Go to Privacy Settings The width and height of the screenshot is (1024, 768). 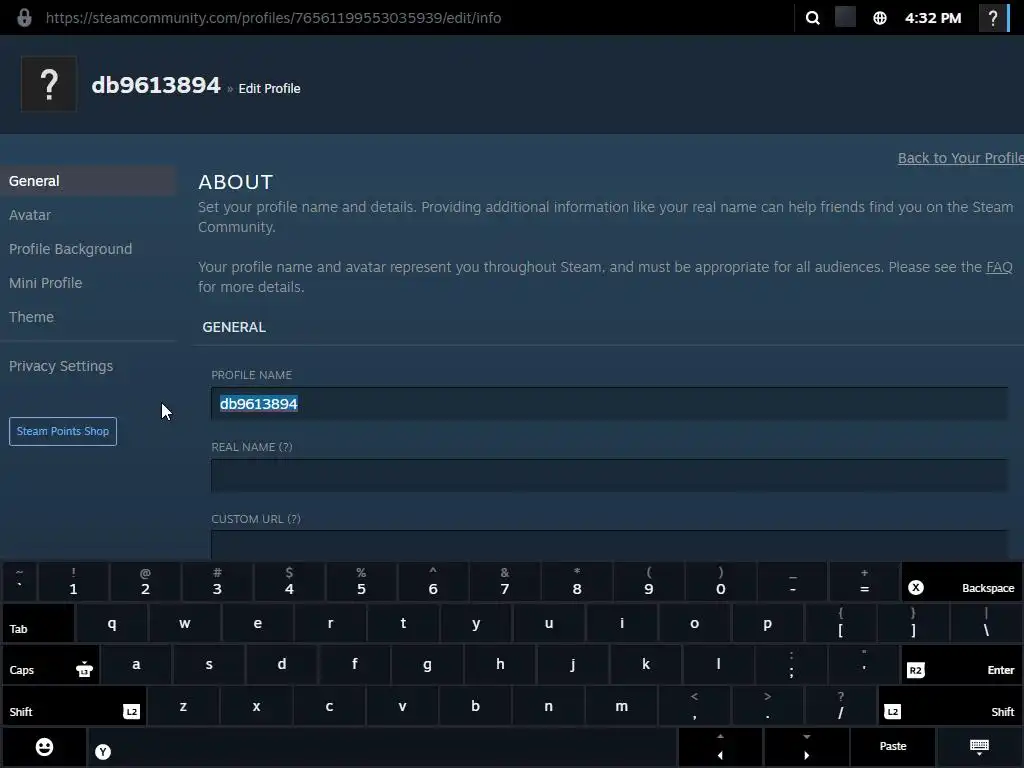(x=61, y=366)
